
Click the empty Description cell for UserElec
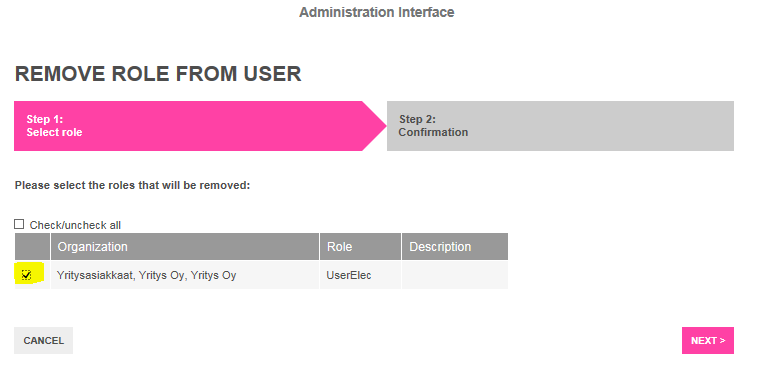click(455, 275)
